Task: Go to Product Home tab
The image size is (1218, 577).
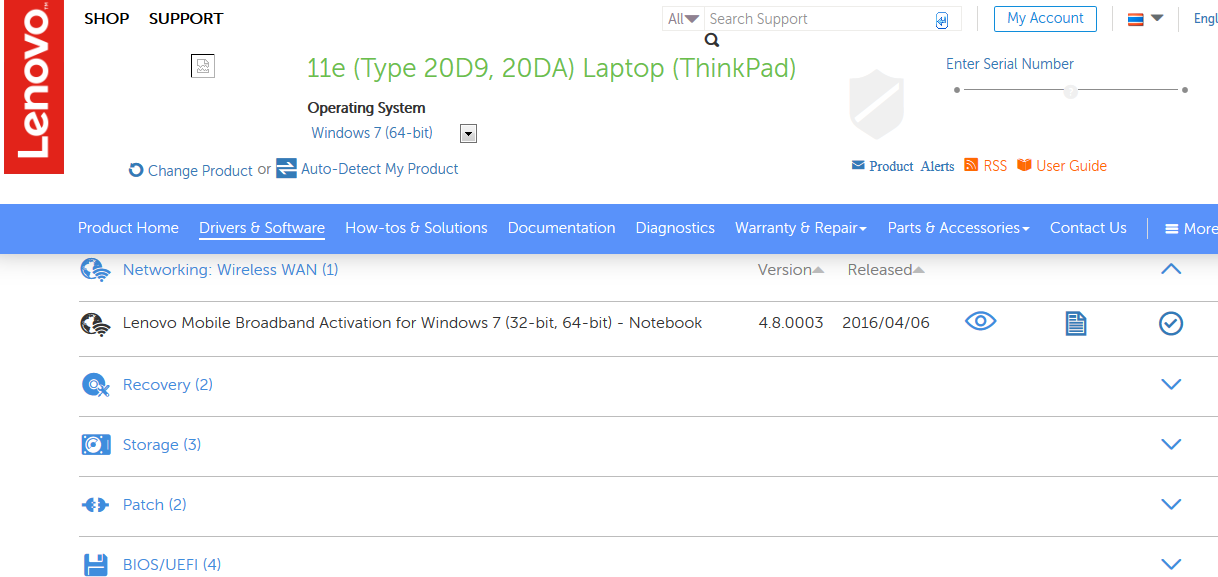Action: click(x=128, y=228)
